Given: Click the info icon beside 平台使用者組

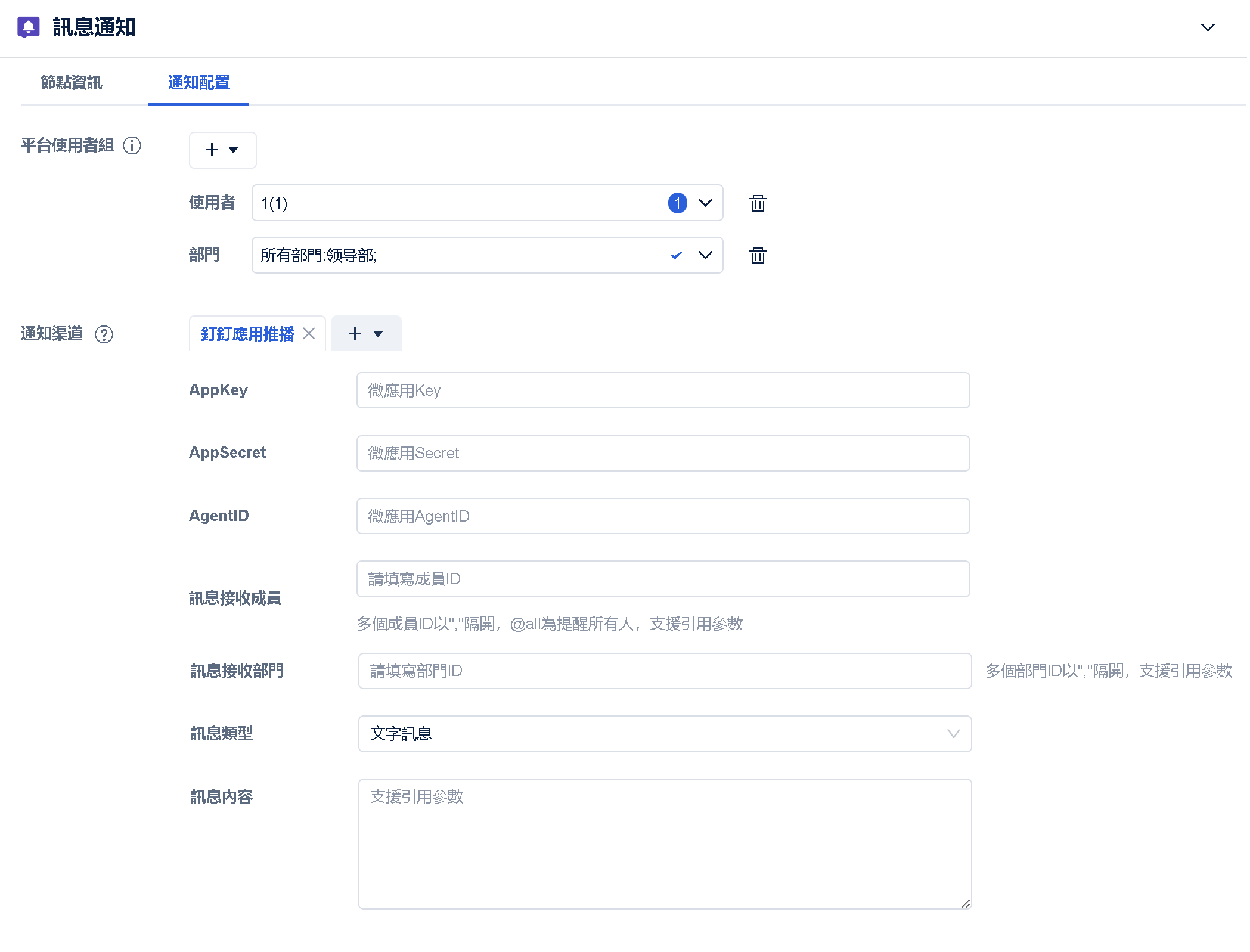Looking at the screenshot, I should click(x=132, y=145).
